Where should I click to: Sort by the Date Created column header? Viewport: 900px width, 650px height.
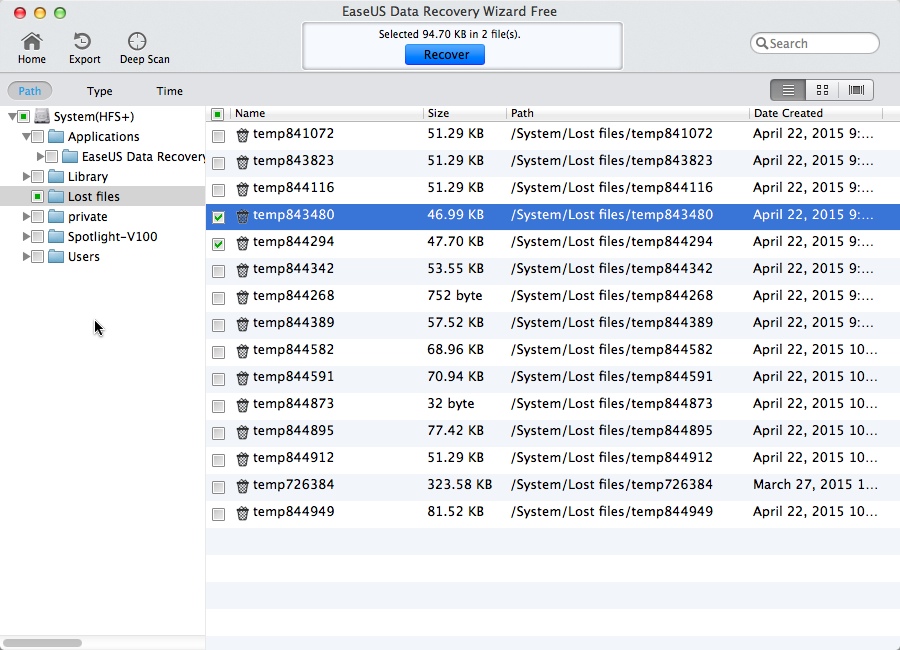(815, 113)
